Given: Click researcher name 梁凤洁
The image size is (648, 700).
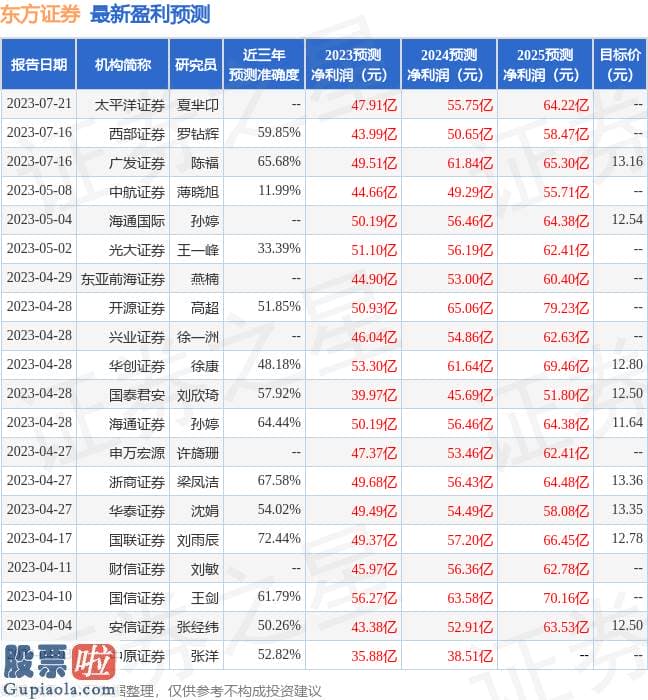Looking at the screenshot, I should tap(198, 482).
